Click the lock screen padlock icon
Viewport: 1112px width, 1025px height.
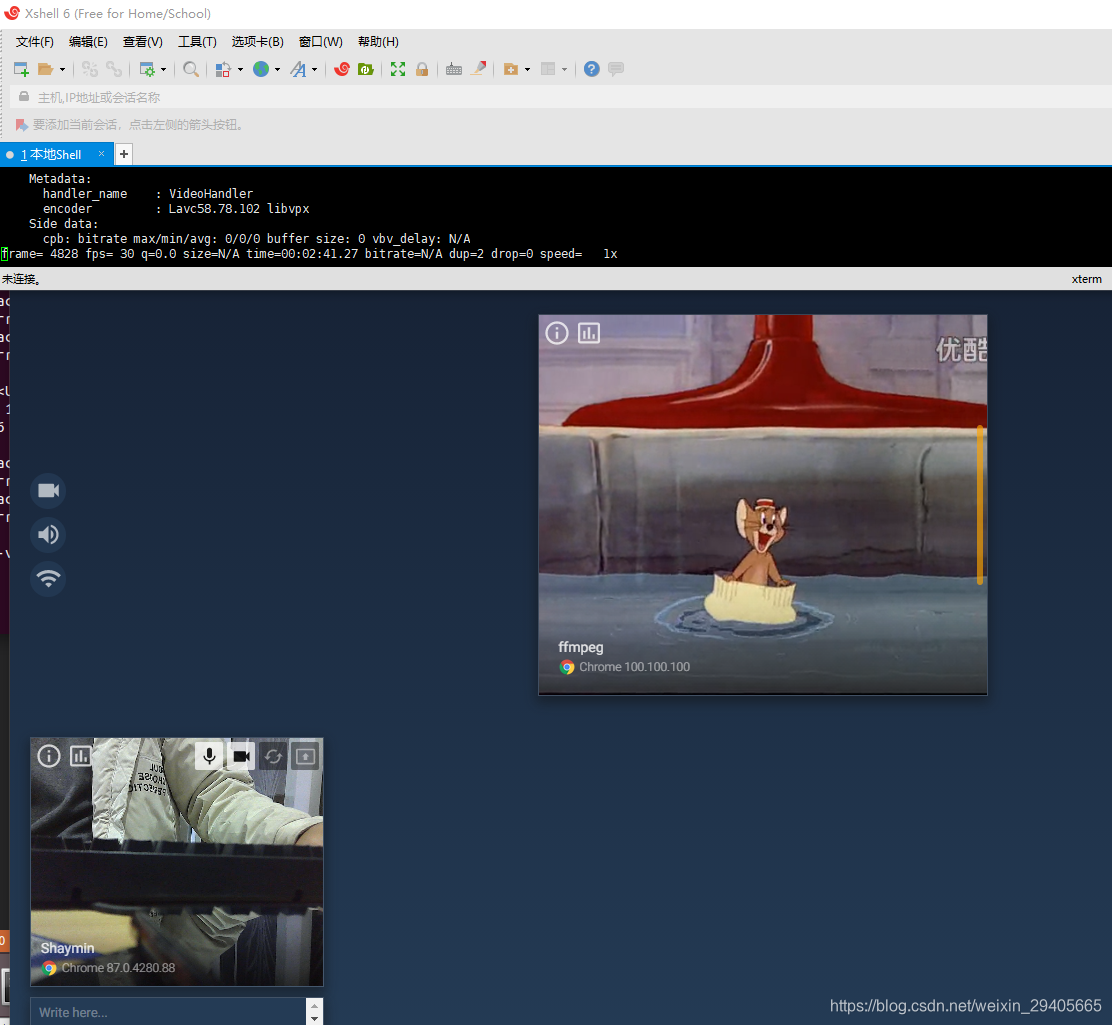click(x=422, y=69)
